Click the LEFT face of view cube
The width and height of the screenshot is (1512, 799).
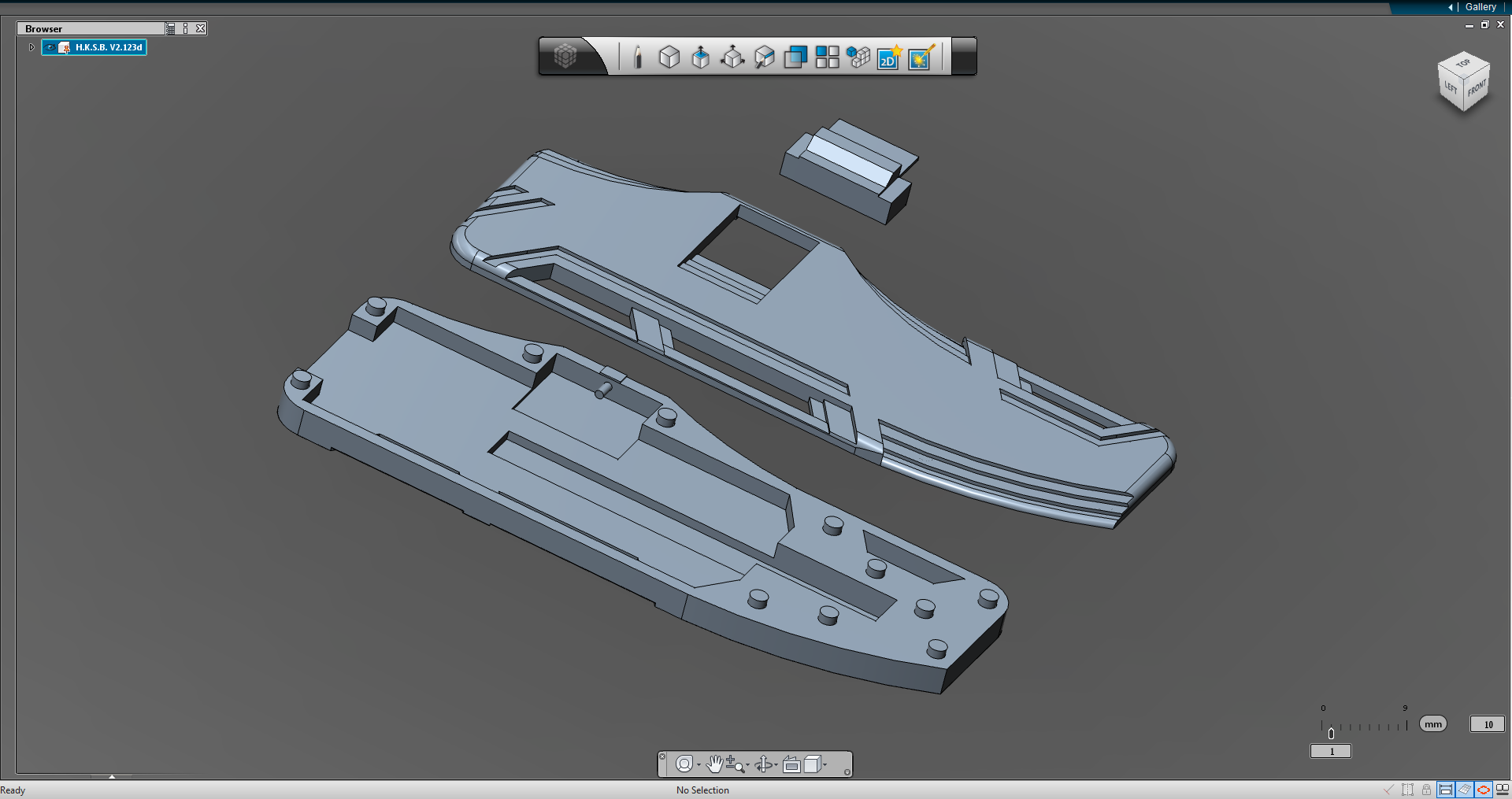point(1451,87)
